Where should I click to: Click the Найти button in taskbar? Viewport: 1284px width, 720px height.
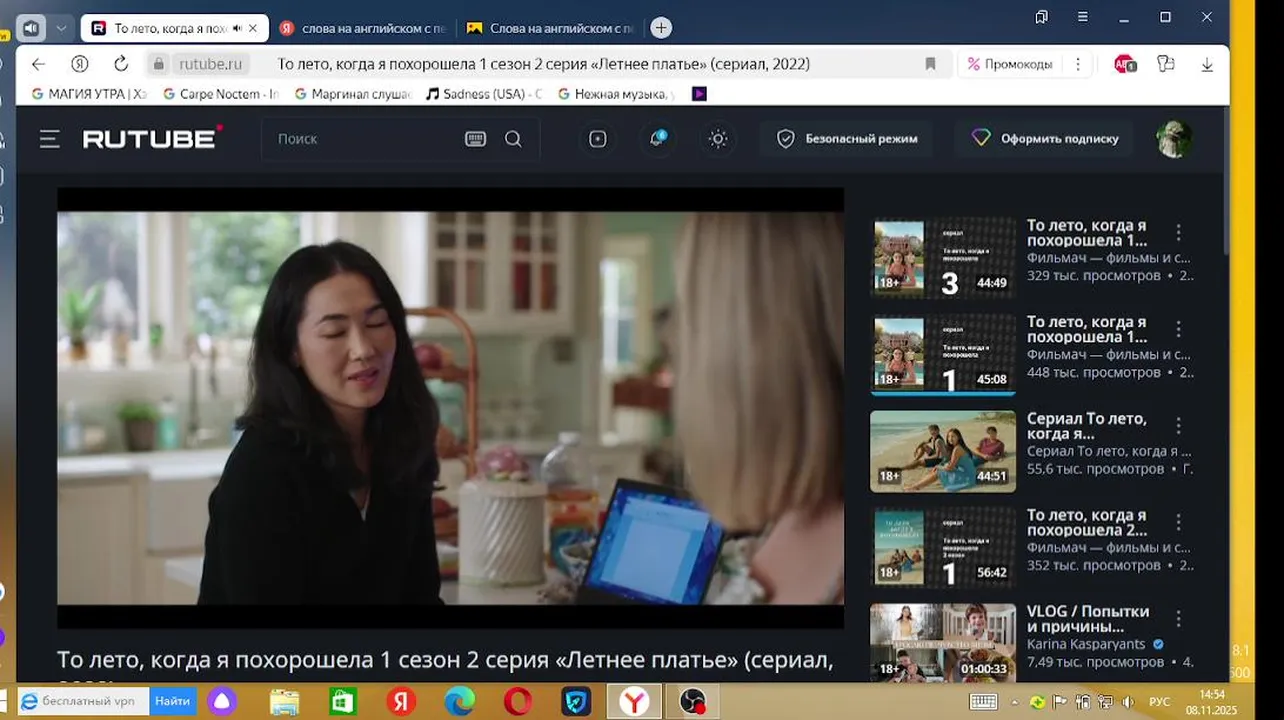click(173, 701)
